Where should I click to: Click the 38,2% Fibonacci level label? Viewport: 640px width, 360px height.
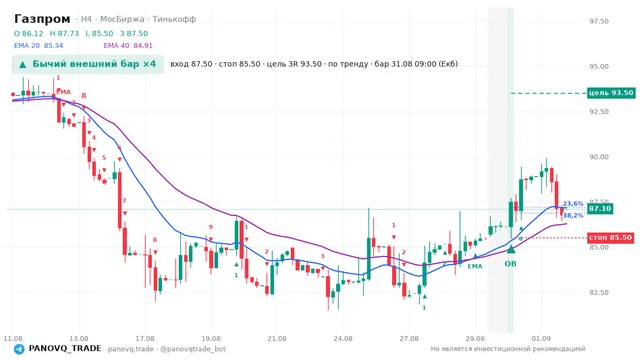coord(573,216)
